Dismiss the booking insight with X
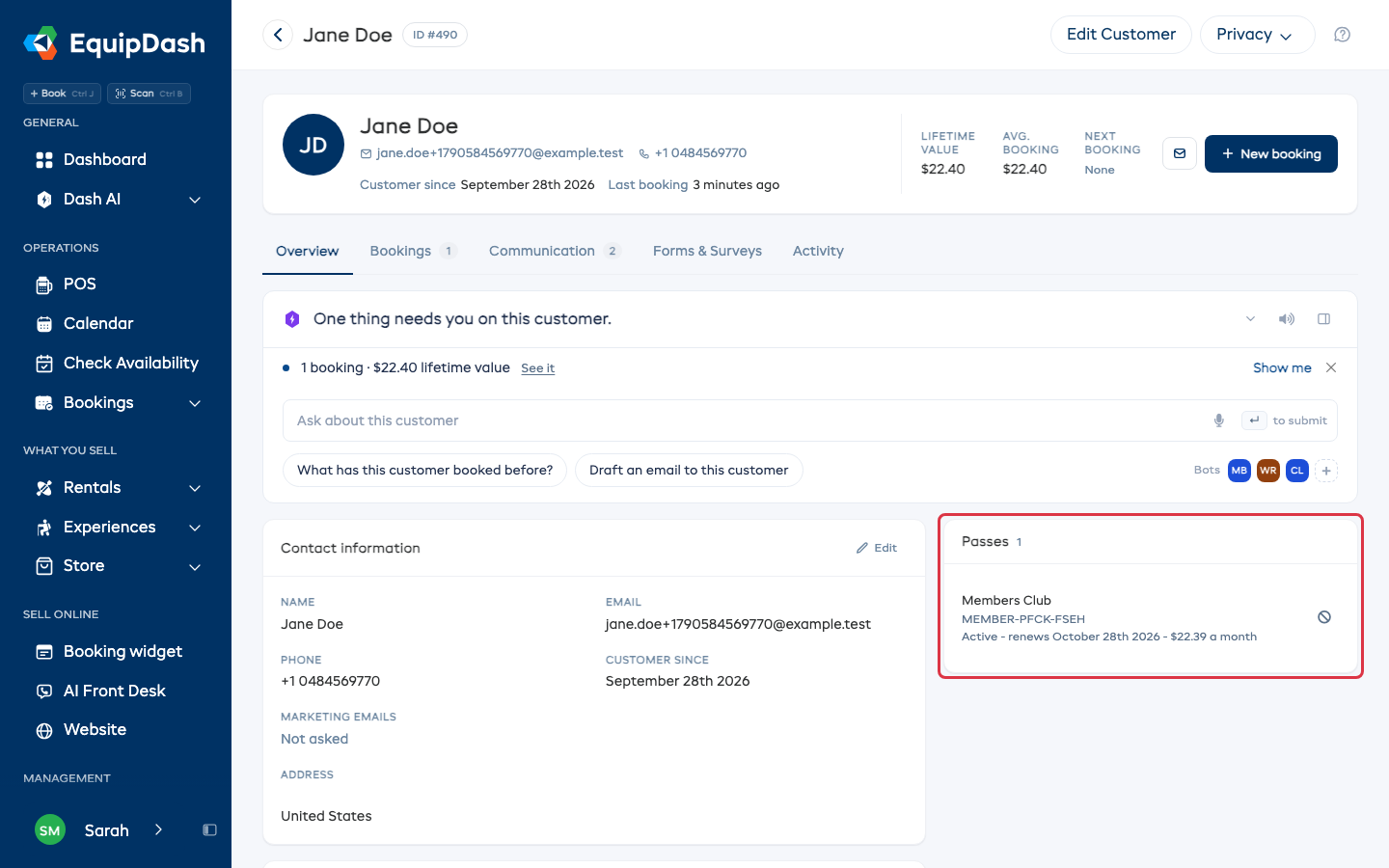 (1331, 367)
